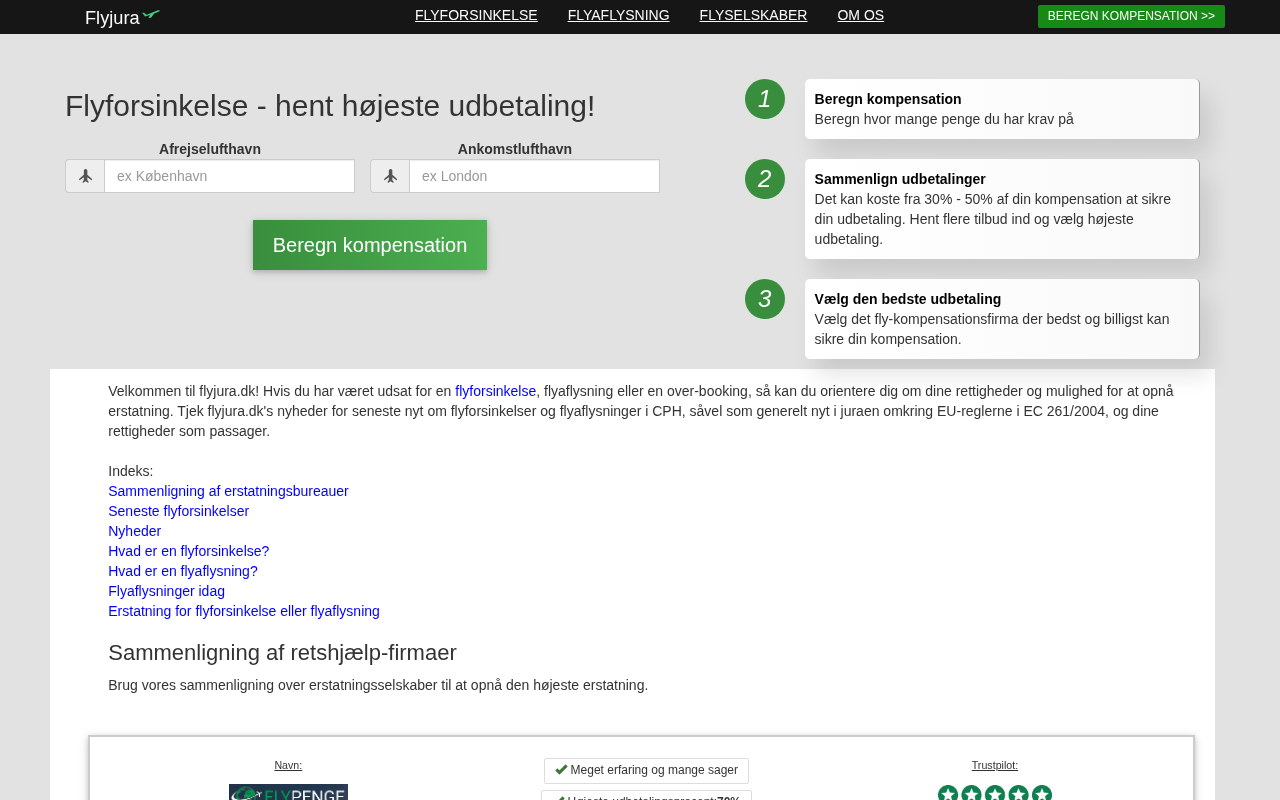Click the green step 3 circle

[765, 299]
